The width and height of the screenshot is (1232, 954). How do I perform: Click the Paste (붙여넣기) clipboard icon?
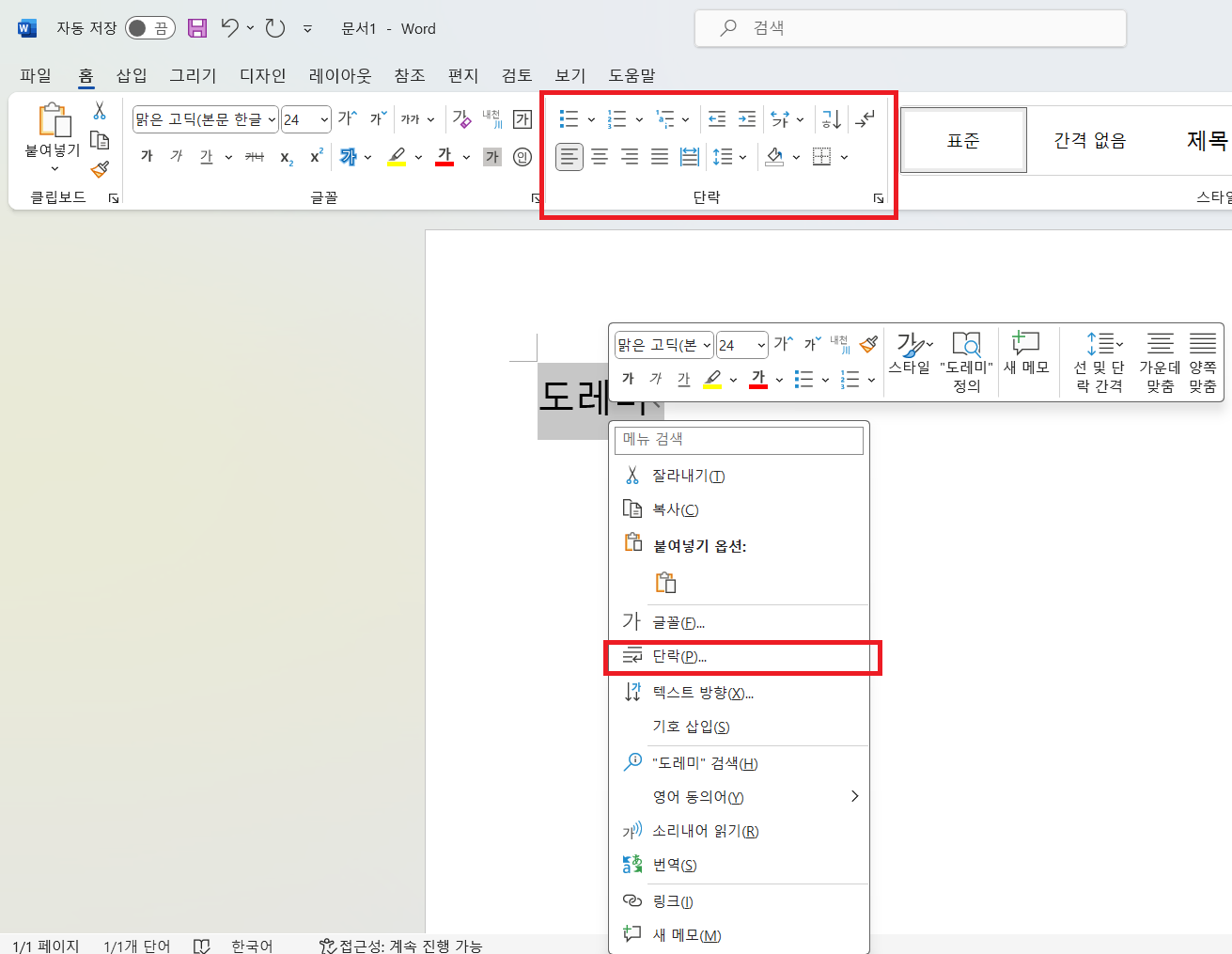coord(55,120)
